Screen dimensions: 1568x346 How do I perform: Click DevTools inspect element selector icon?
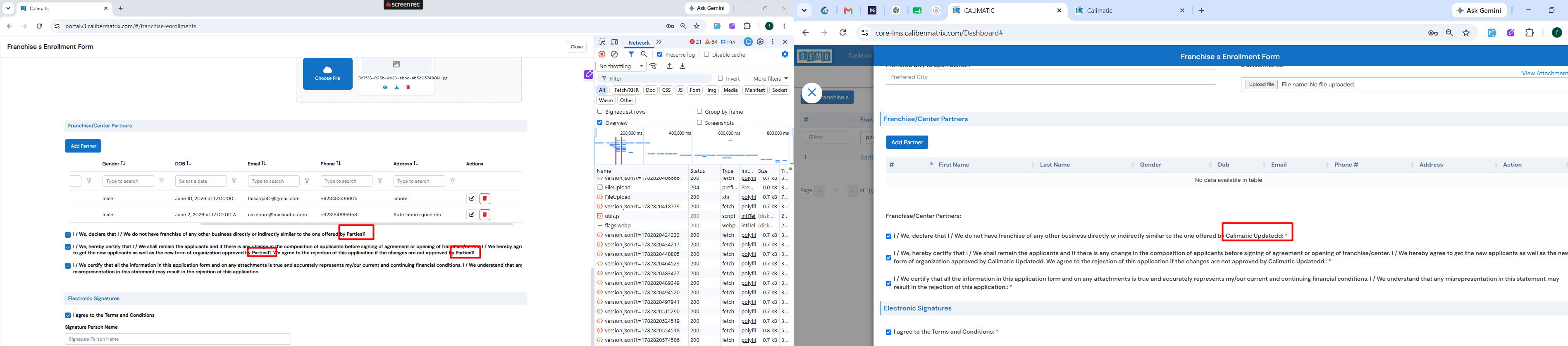click(602, 42)
